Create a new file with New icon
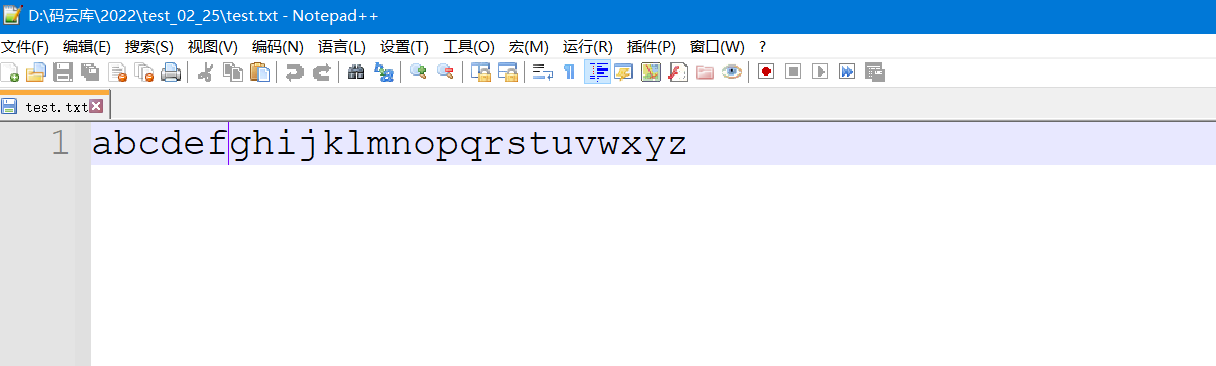 tap(10, 71)
